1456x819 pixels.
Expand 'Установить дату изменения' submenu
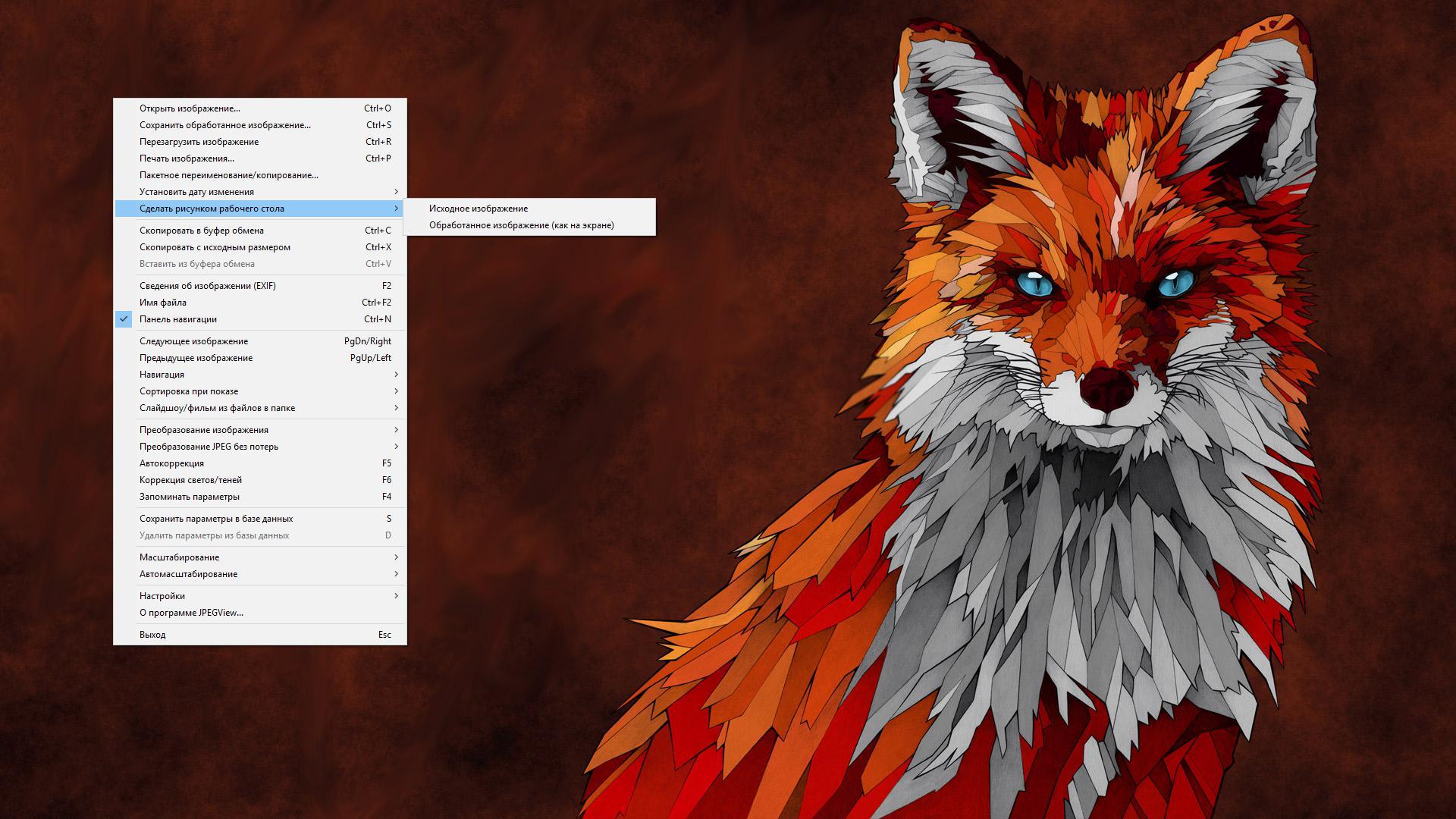pos(260,192)
